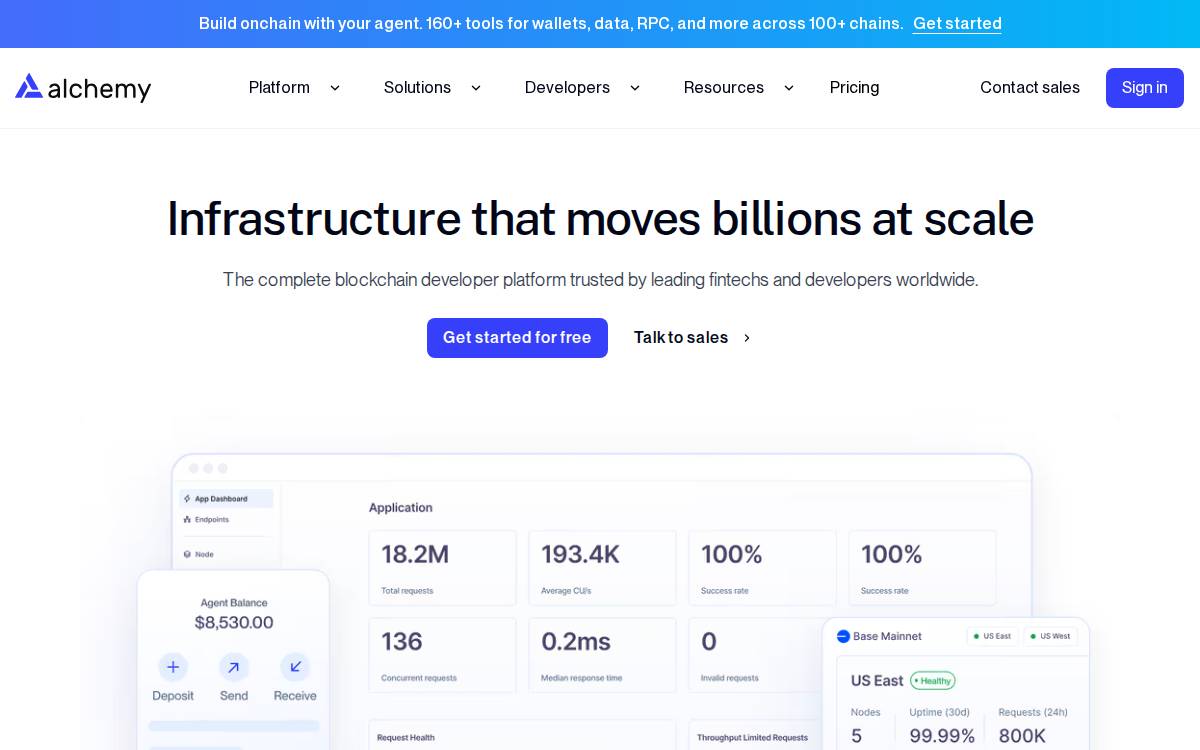Follow the banner's Get started link
The image size is (1200, 750).
(x=957, y=23)
